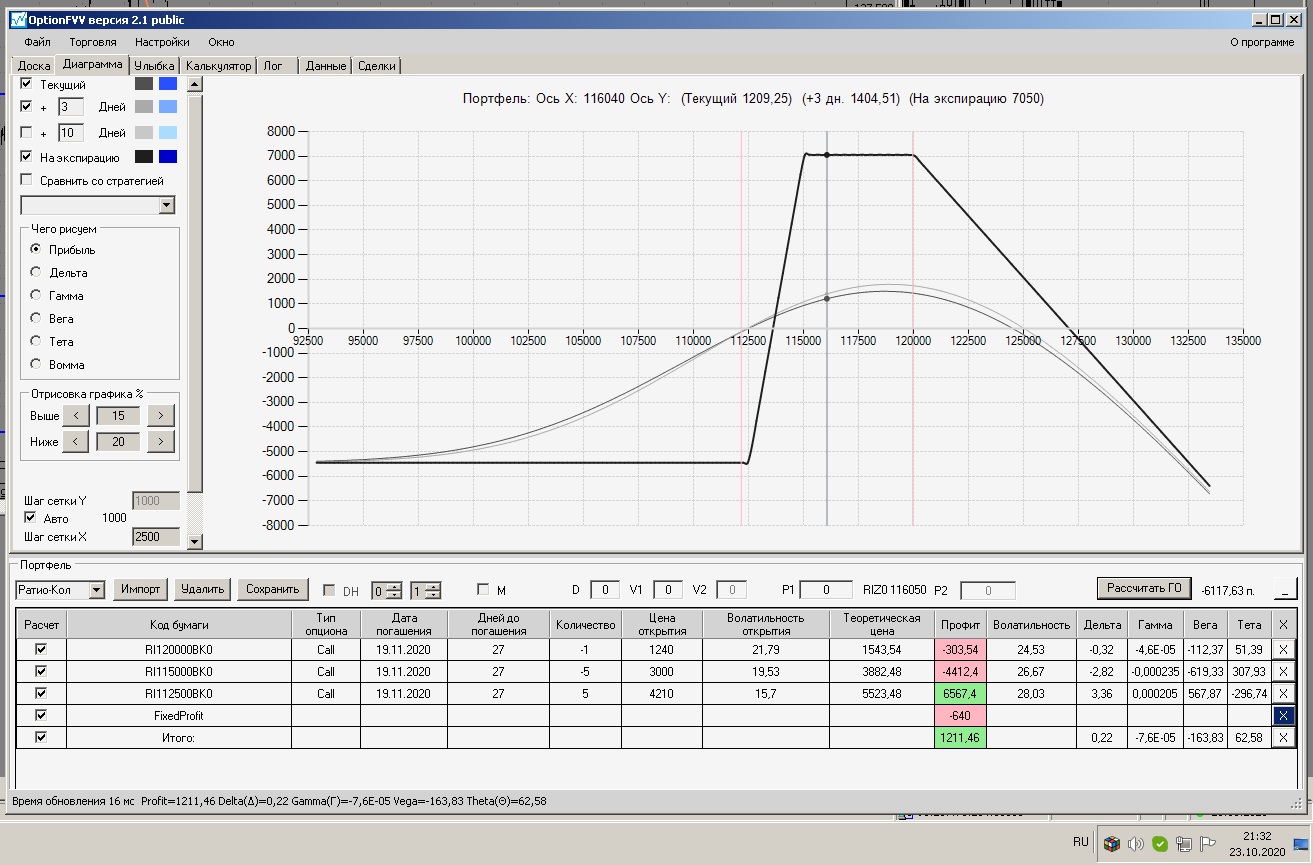
Task: Toggle the +3 Дней curve checkbox
Action: (27, 106)
